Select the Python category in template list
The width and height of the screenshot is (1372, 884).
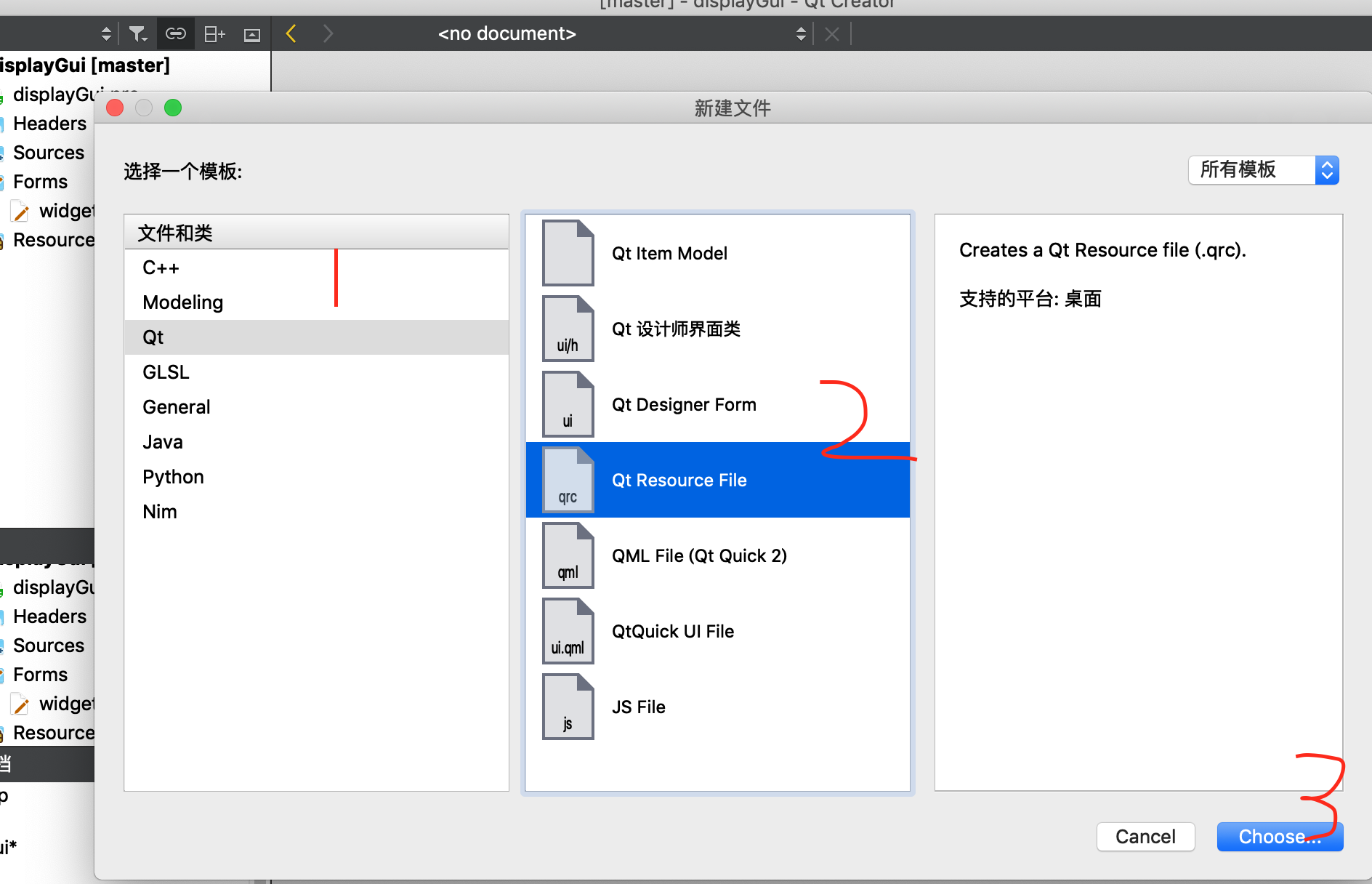[173, 476]
